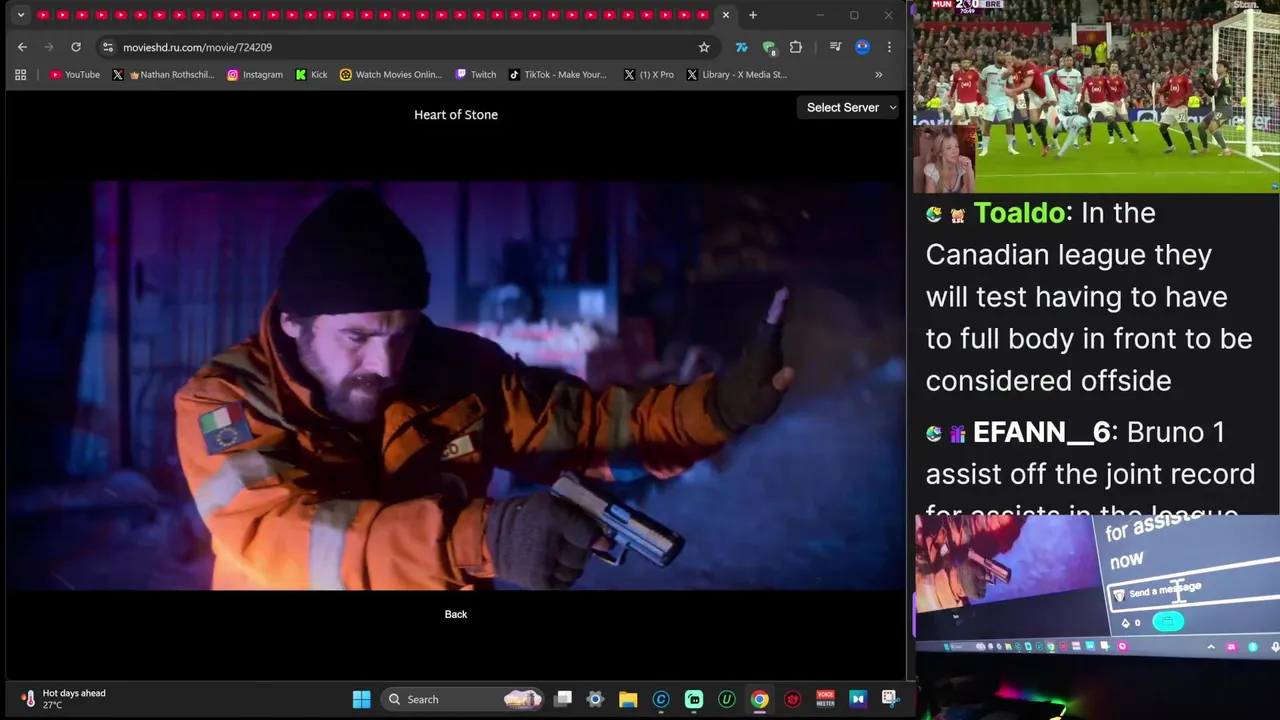The image size is (1280, 720).
Task: Open the blue C app on taskbar
Action: [x=661, y=699]
